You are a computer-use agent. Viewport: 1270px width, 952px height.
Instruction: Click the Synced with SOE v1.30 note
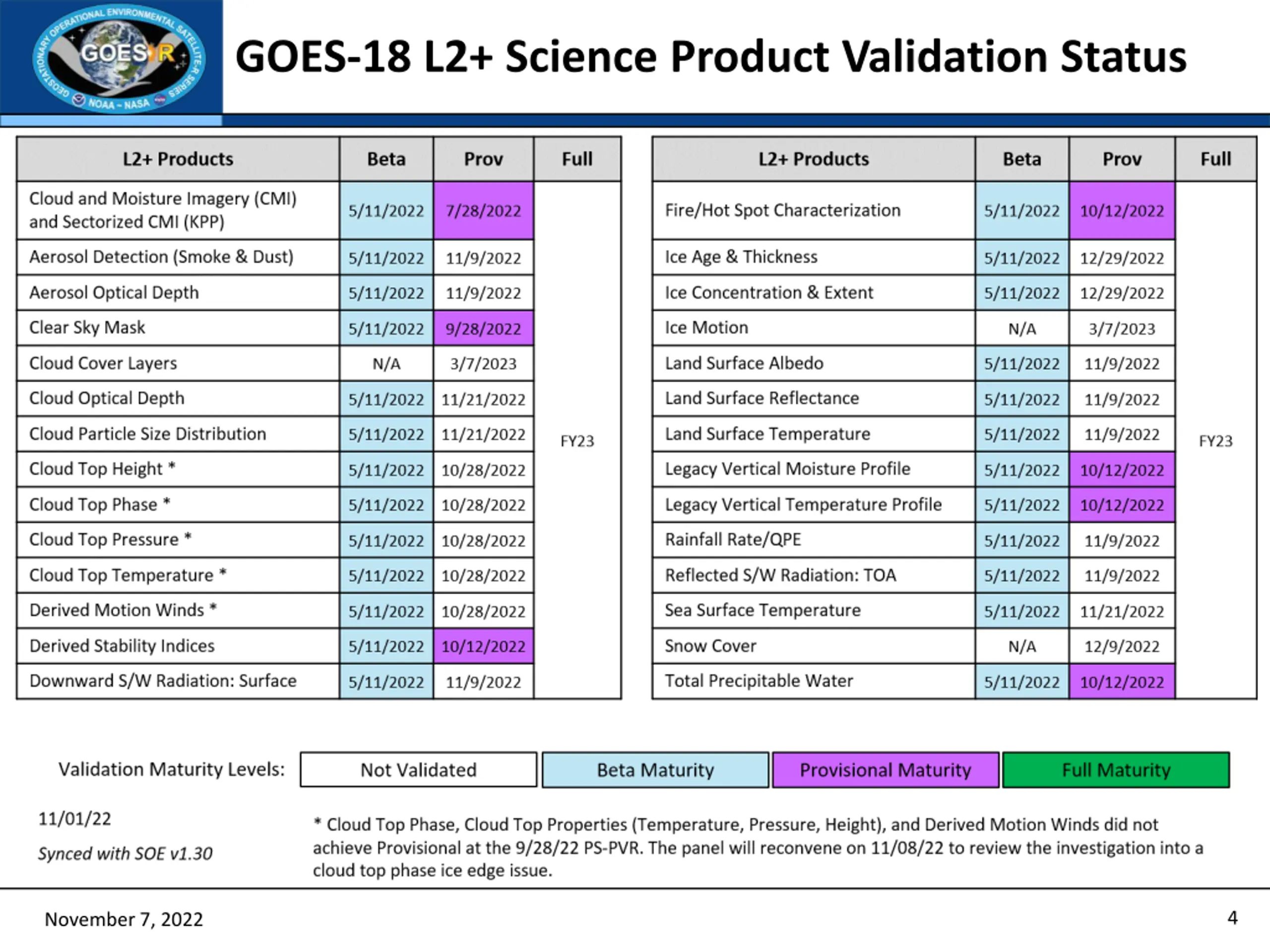pos(125,853)
